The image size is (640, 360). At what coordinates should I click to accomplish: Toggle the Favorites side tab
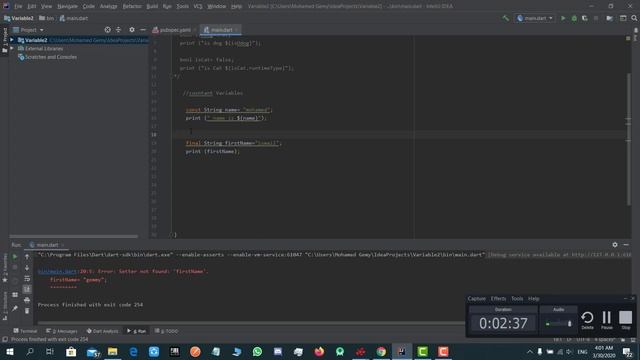click(4, 268)
